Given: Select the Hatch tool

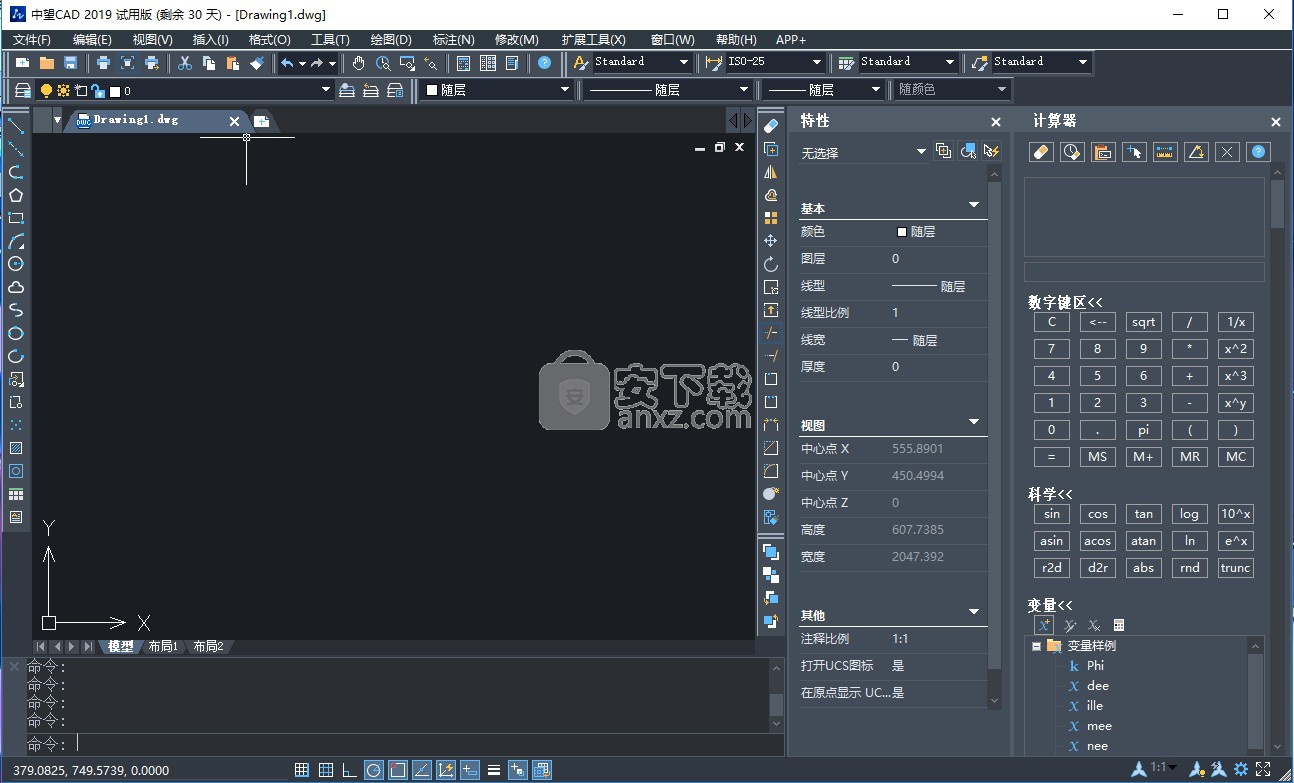Looking at the screenshot, I should pos(16,448).
